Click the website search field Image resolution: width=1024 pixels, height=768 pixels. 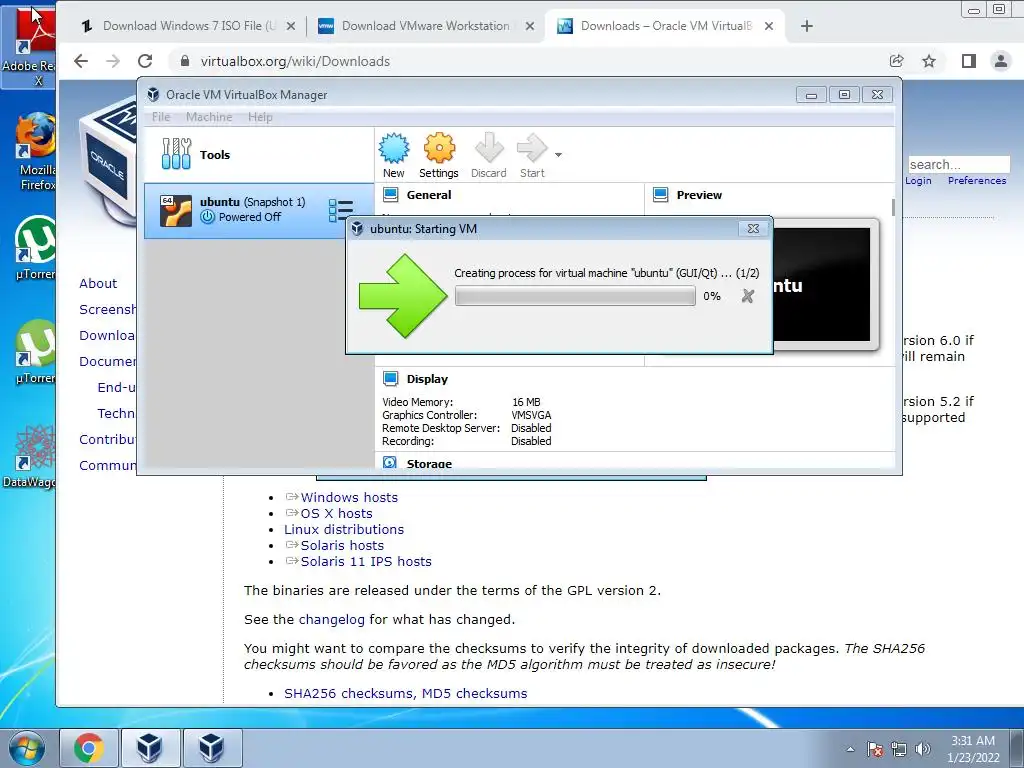click(959, 165)
